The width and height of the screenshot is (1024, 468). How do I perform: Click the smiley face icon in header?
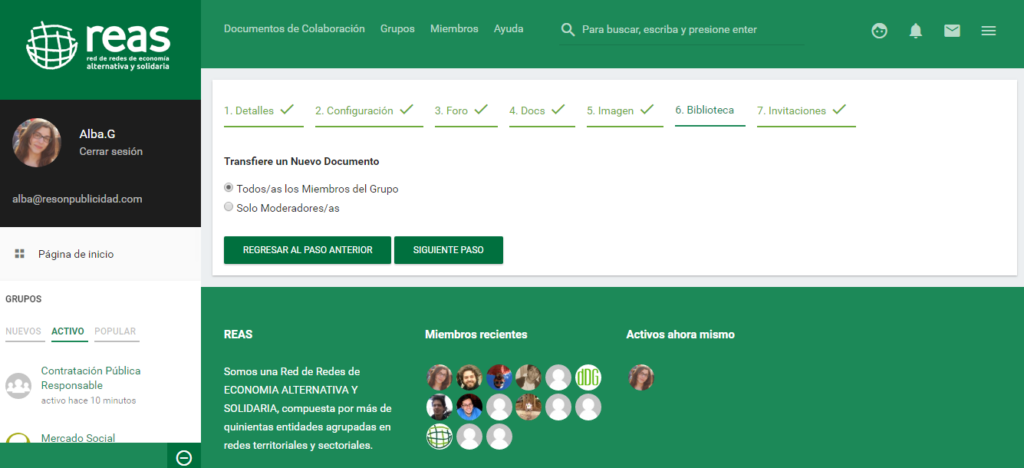[x=879, y=31]
